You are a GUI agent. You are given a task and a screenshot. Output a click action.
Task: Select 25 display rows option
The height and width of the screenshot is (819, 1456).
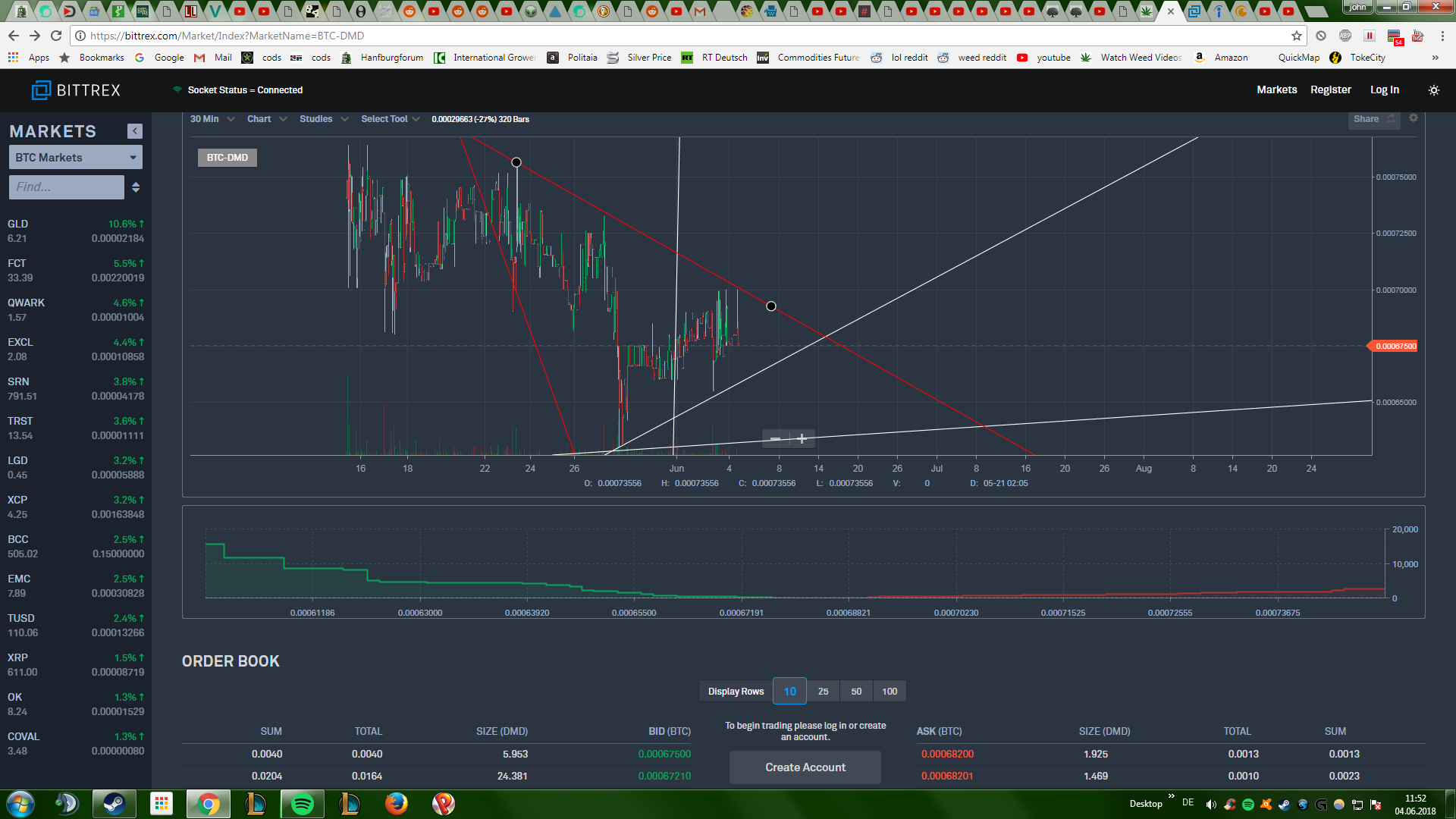coord(823,692)
